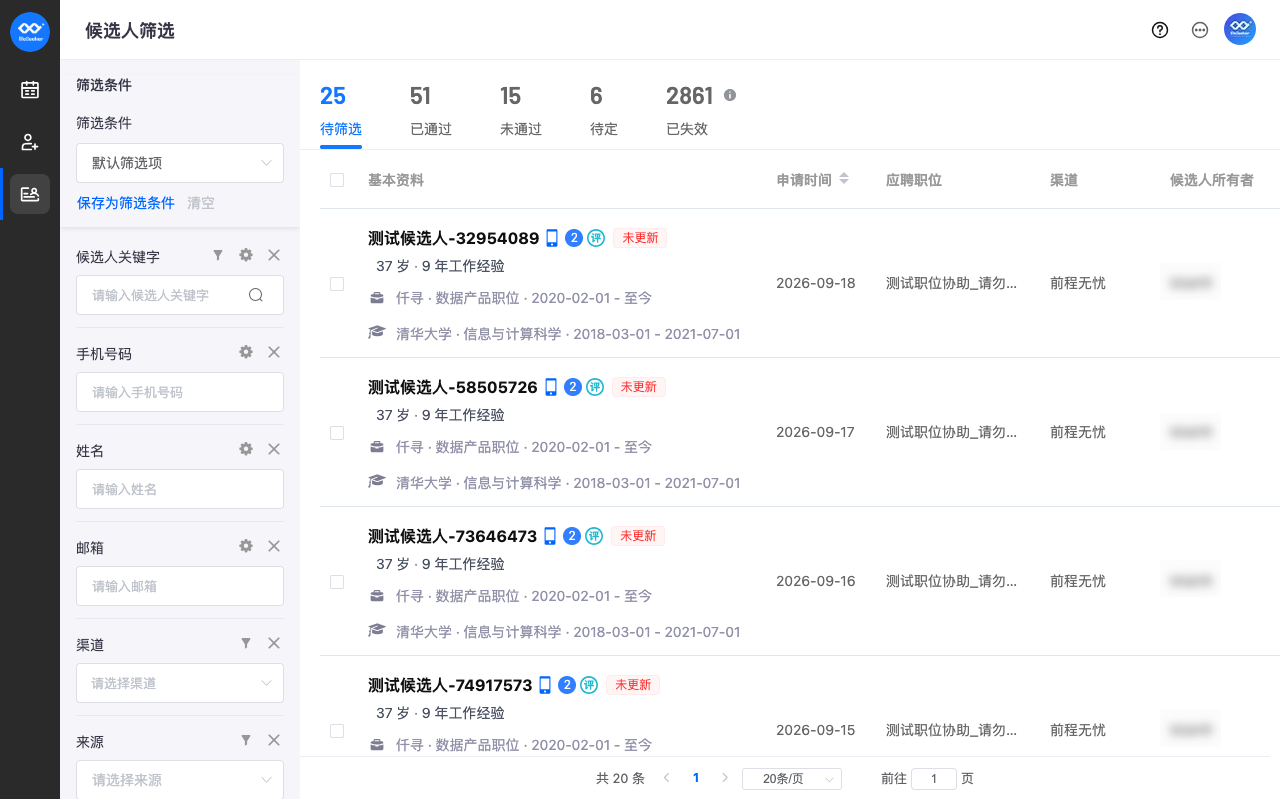Click filter funnel icon beside 候选人关键字
The width and height of the screenshot is (1280, 799).
(x=218, y=255)
